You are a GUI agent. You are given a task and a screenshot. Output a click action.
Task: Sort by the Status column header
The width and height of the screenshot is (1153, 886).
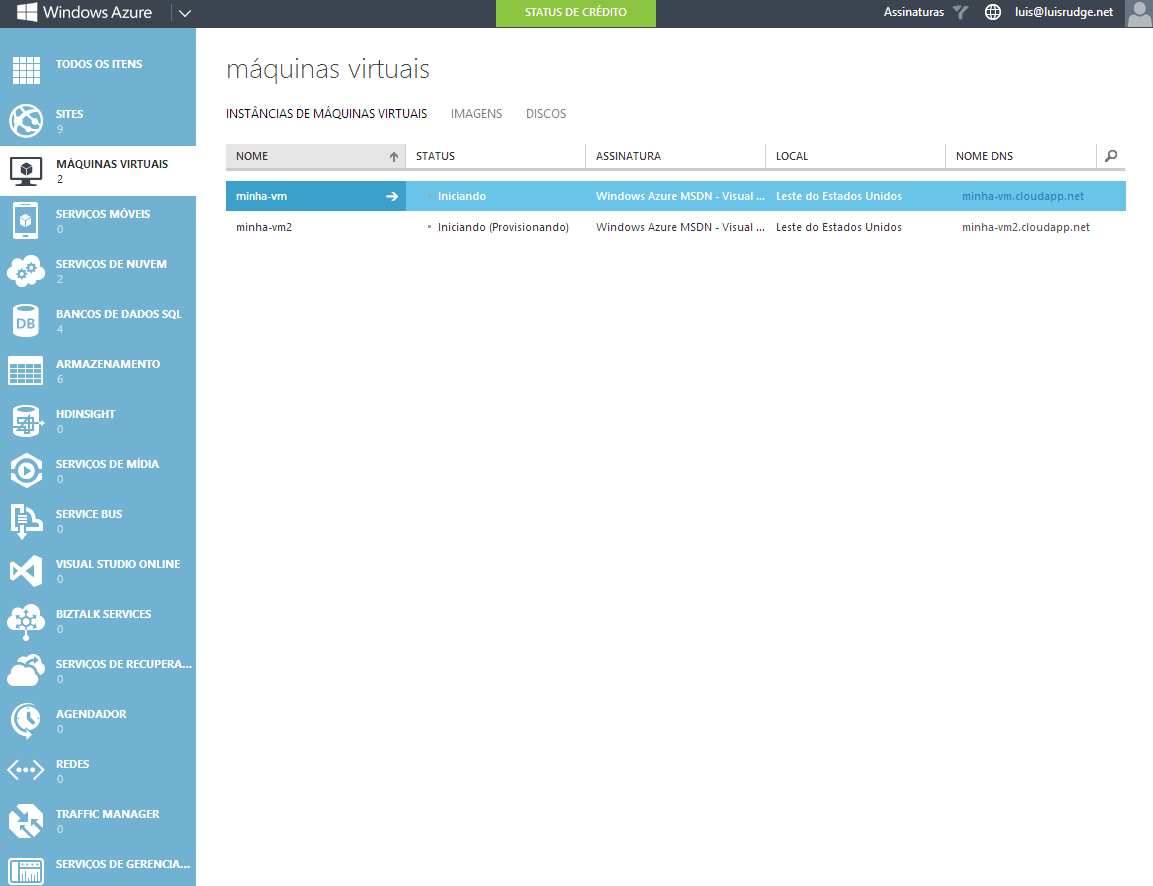(x=496, y=156)
